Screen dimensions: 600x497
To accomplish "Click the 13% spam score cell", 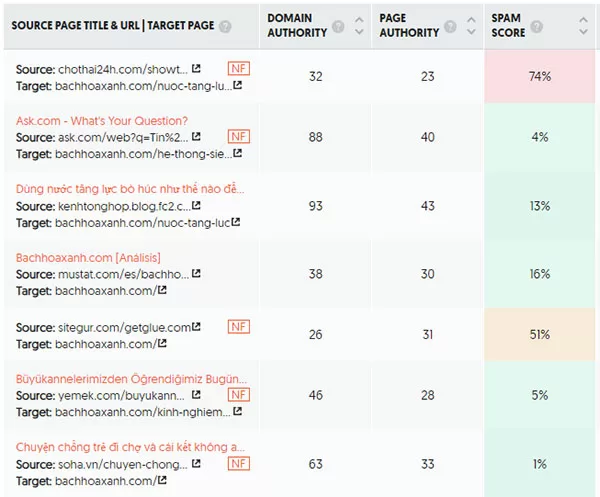I will click(x=540, y=206).
